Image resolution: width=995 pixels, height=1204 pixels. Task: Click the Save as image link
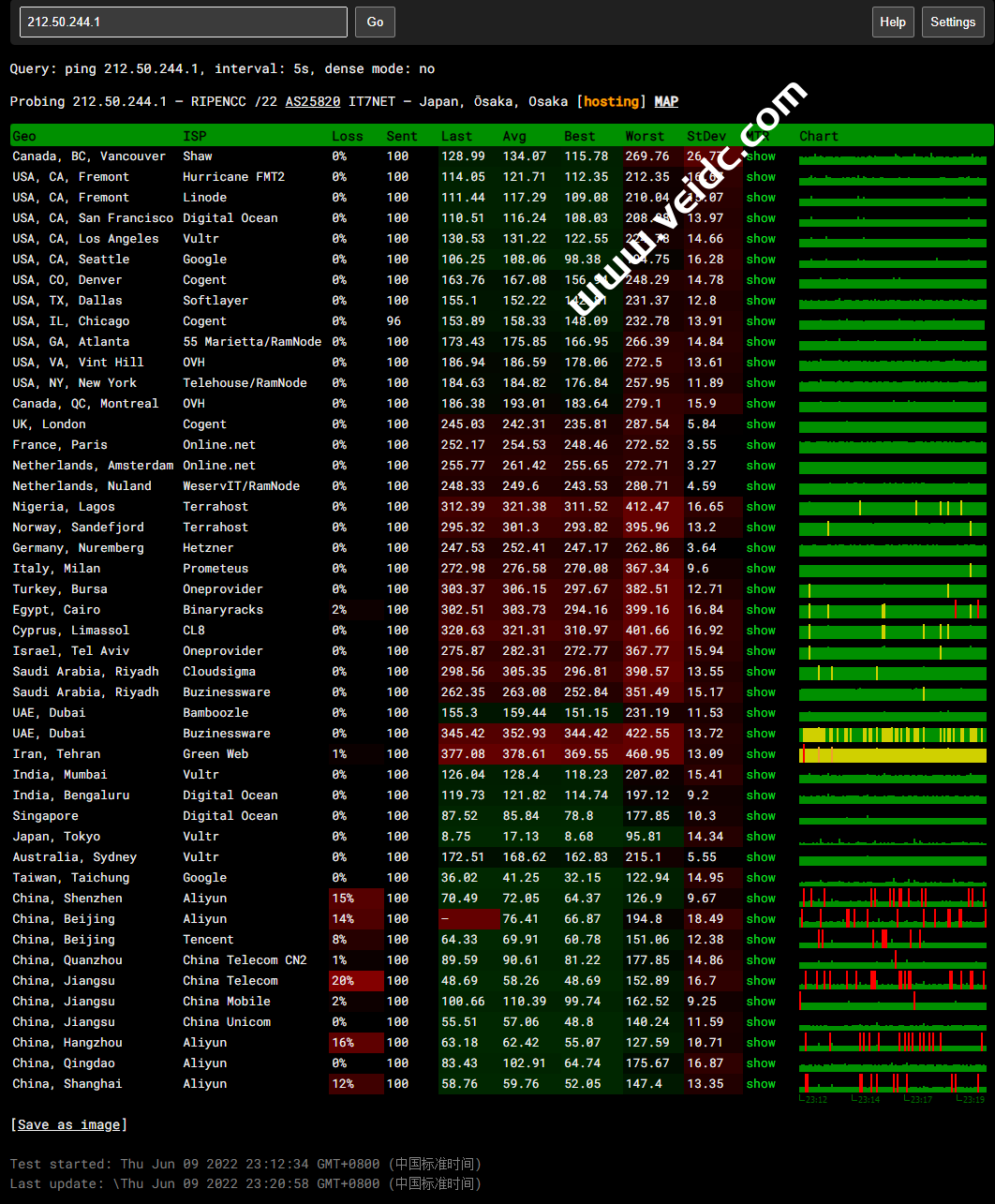[x=69, y=1124]
